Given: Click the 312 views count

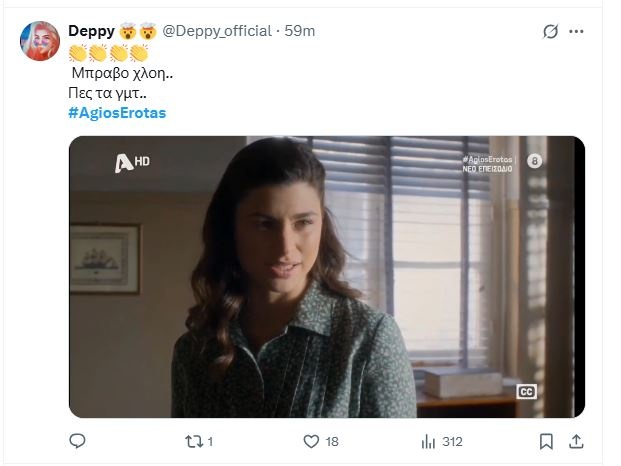Looking at the screenshot, I should tap(452, 441).
